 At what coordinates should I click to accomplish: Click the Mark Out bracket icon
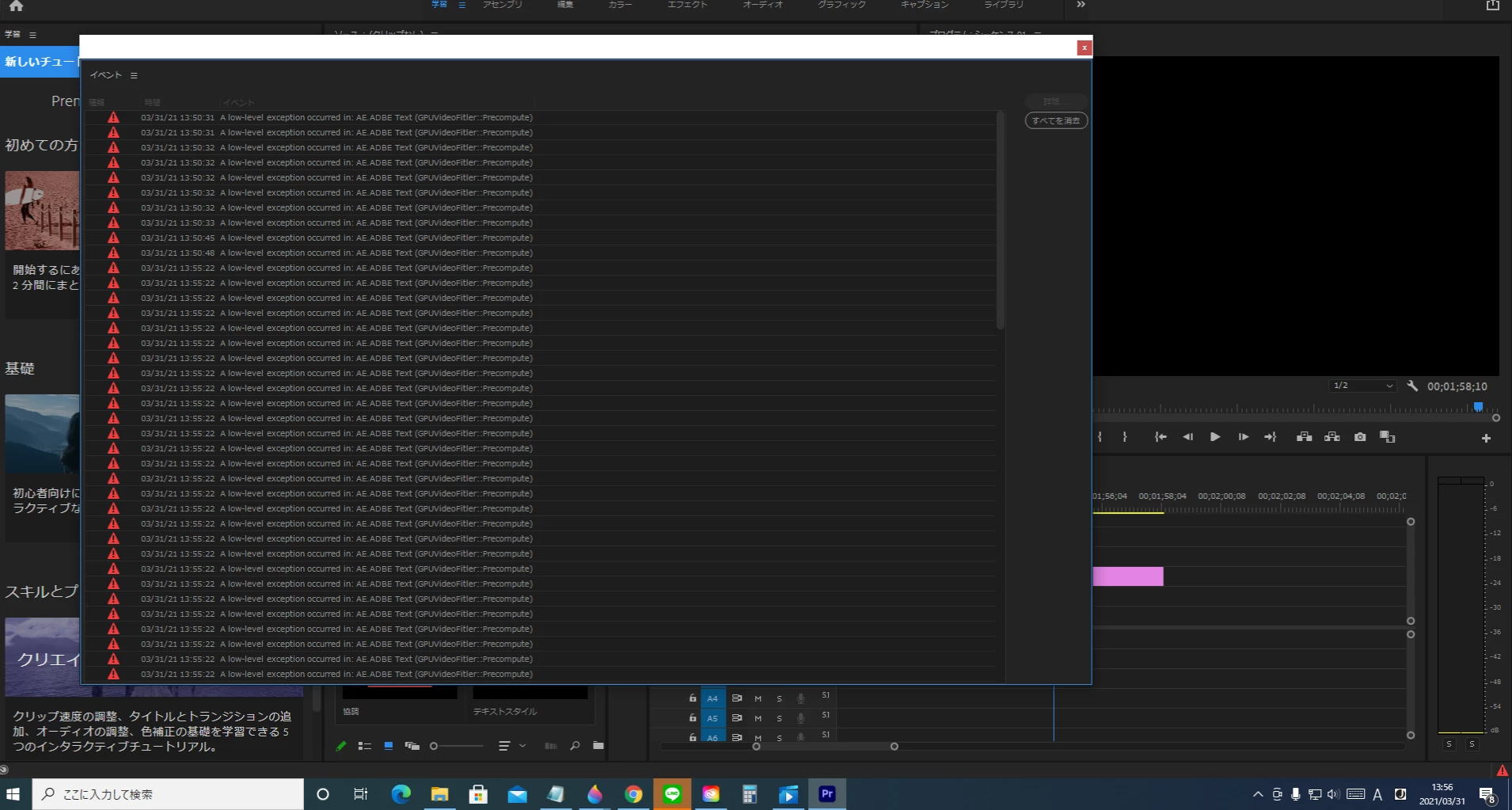[x=1125, y=437]
